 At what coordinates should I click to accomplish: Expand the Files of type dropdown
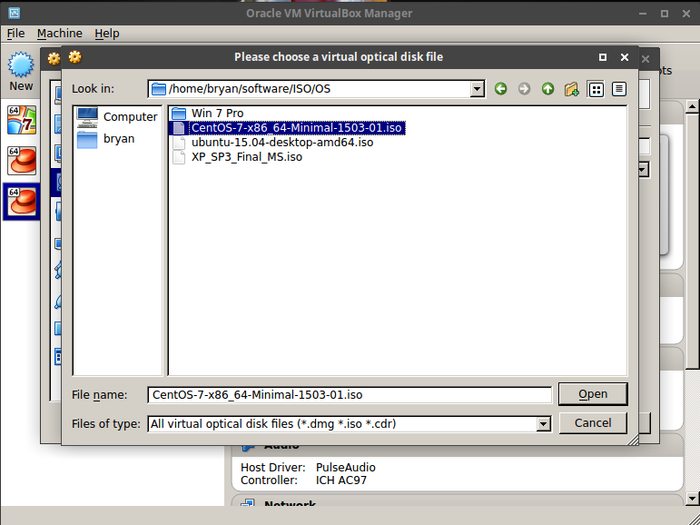coord(543,424)
